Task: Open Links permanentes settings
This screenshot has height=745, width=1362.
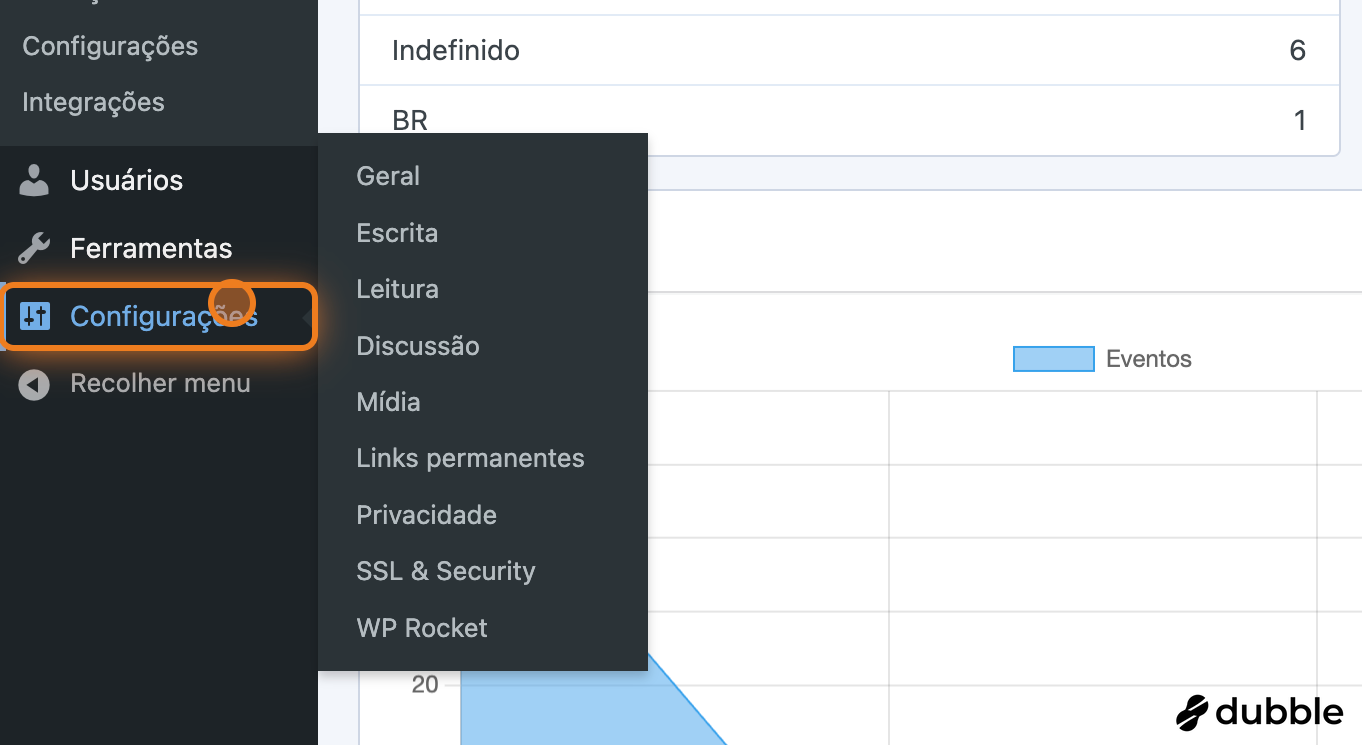Action: (x=470, y=458)
